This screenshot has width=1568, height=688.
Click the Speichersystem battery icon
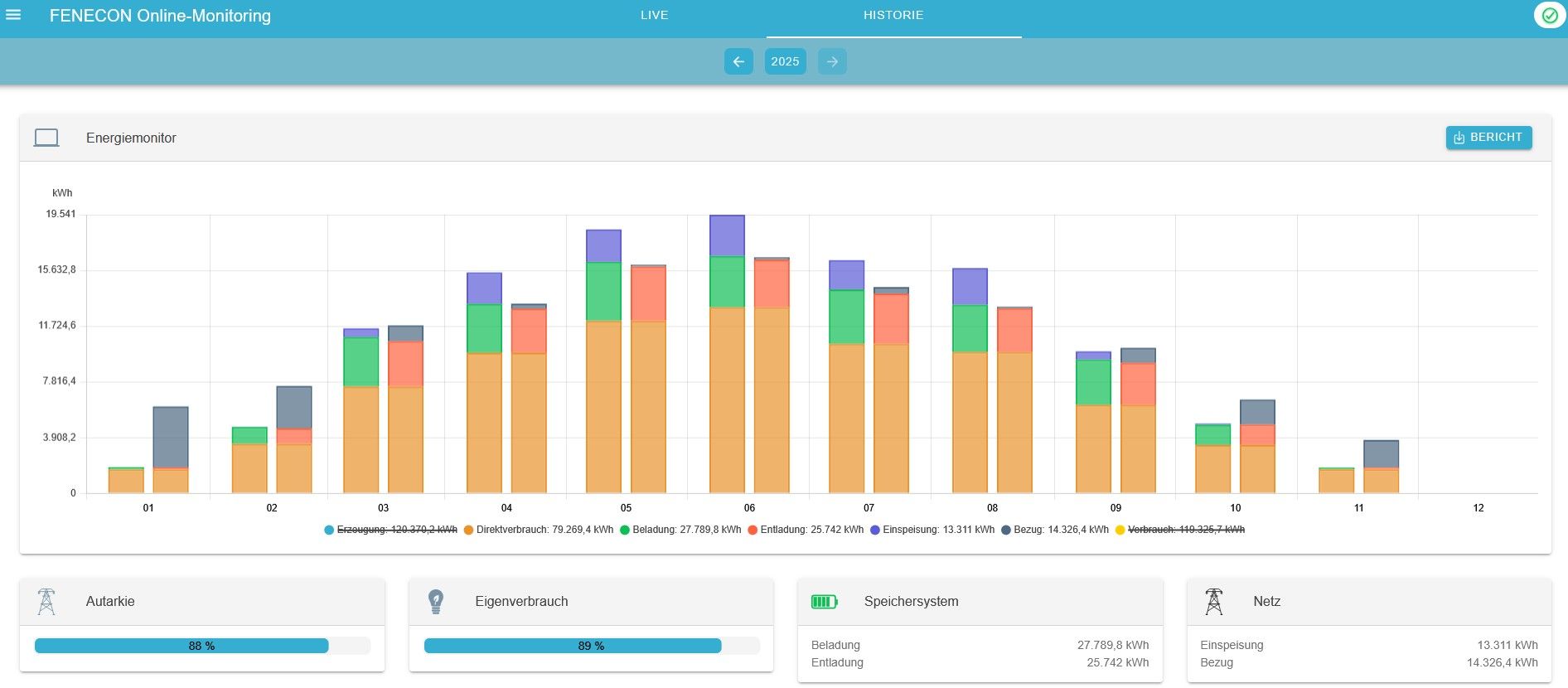[824, 601]
